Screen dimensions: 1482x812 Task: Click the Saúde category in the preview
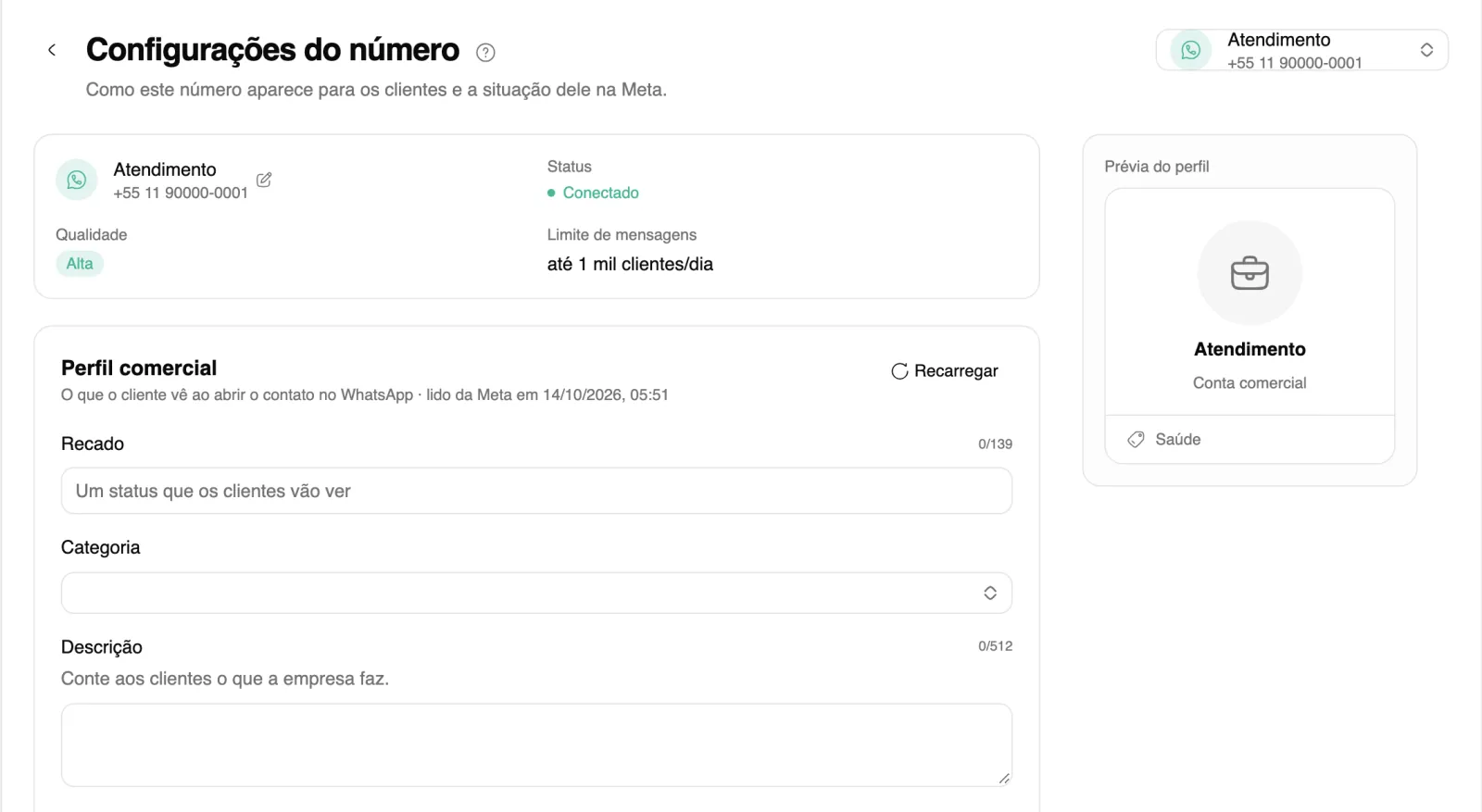coord(1178,440)
